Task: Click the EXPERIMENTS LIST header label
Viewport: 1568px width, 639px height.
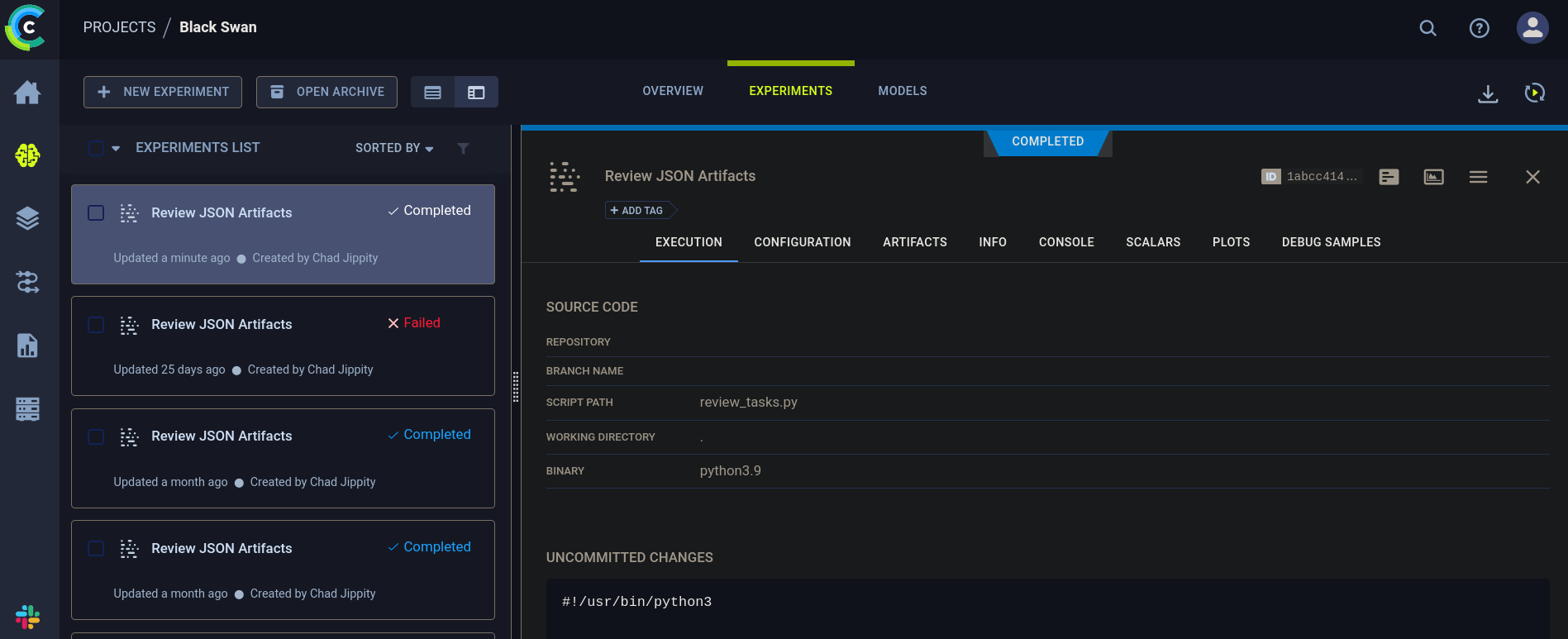Action: click(198, 148)
